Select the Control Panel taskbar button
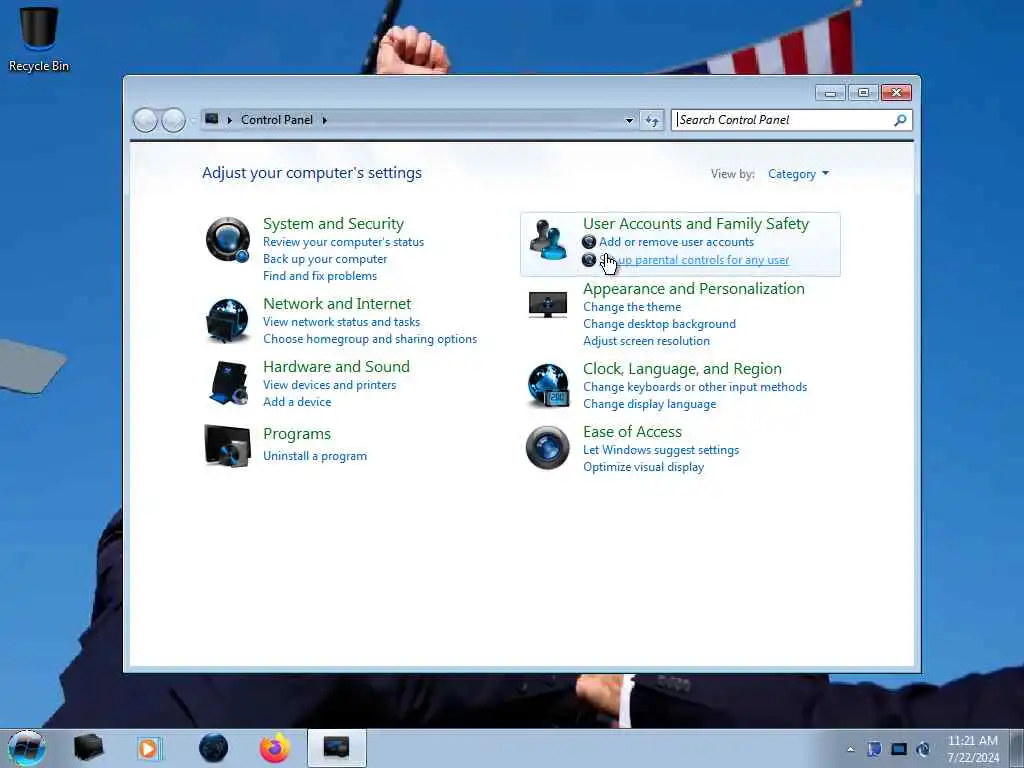This screenshot has width=1024, height=768. pos(336,748)
